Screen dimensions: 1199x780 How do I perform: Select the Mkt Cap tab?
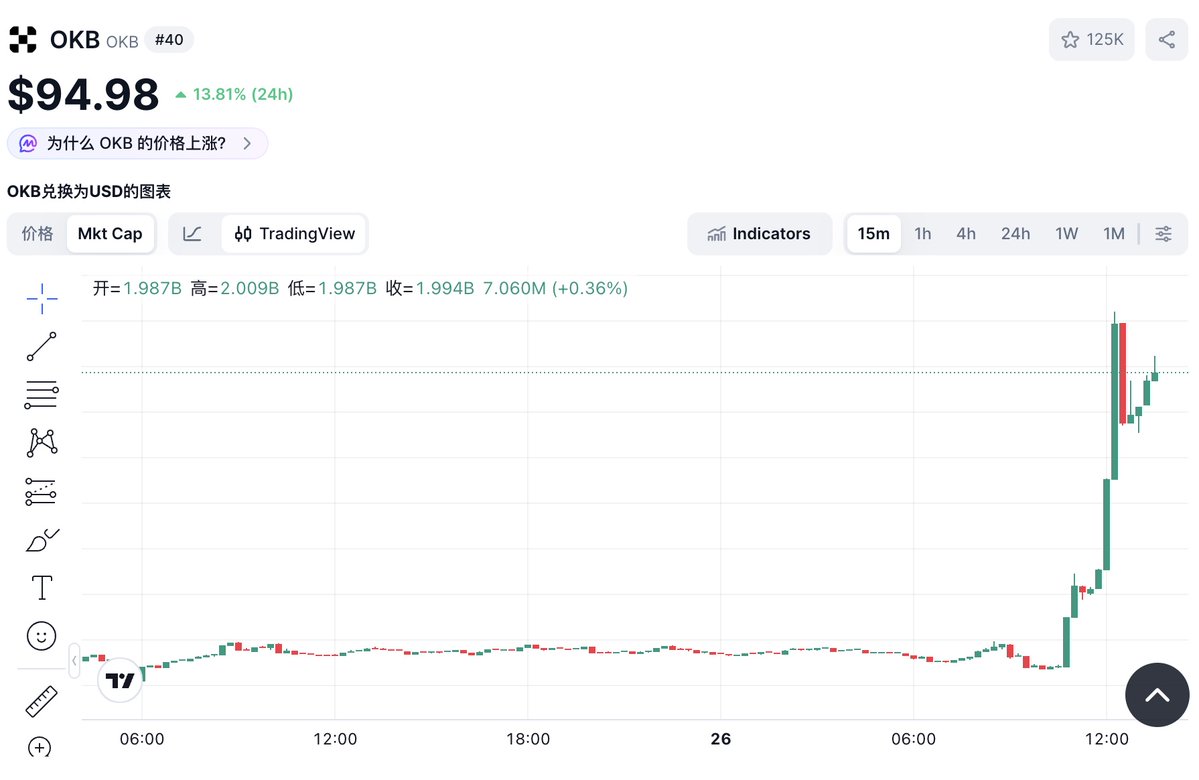110,234
